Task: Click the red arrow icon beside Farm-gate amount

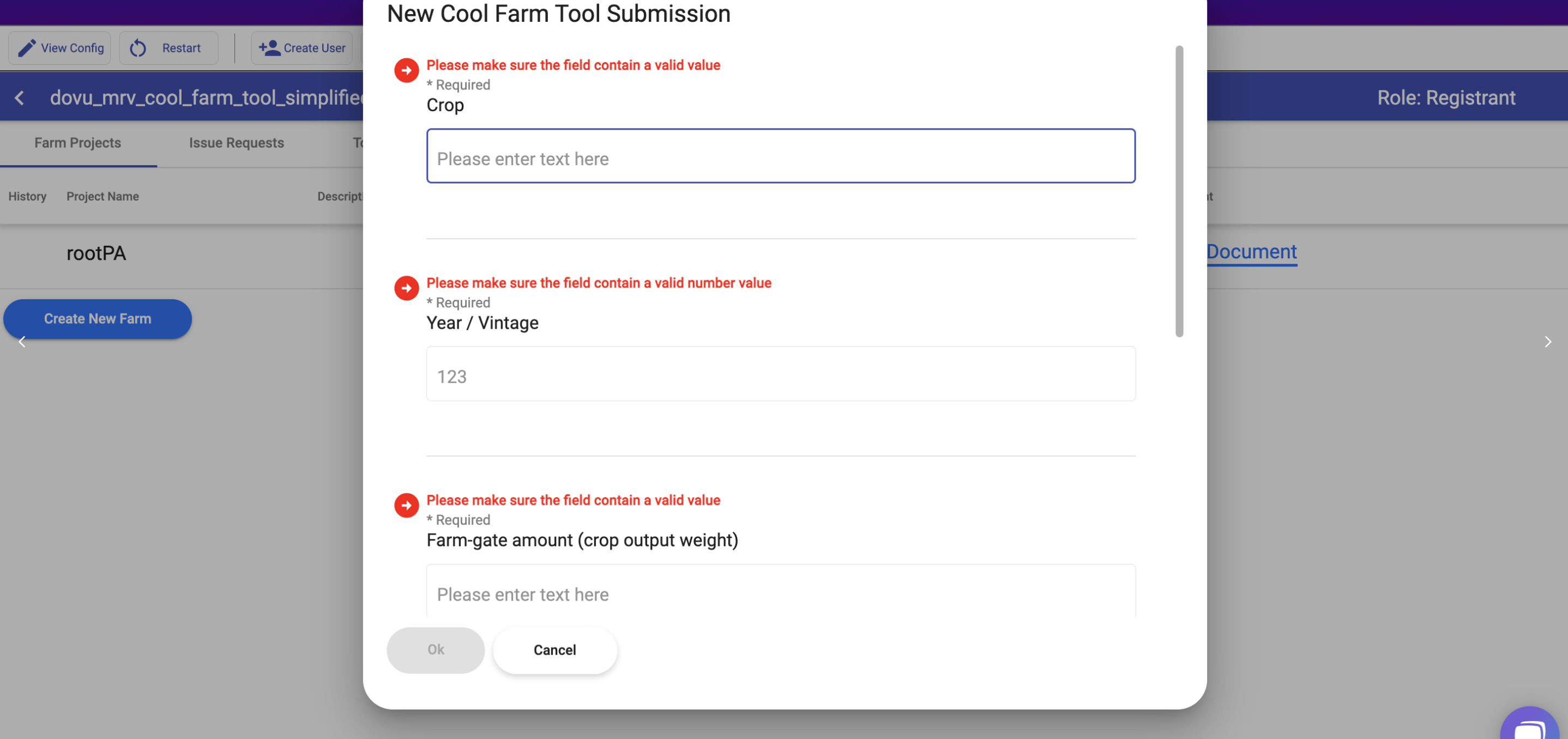Action: click(406, 505)
